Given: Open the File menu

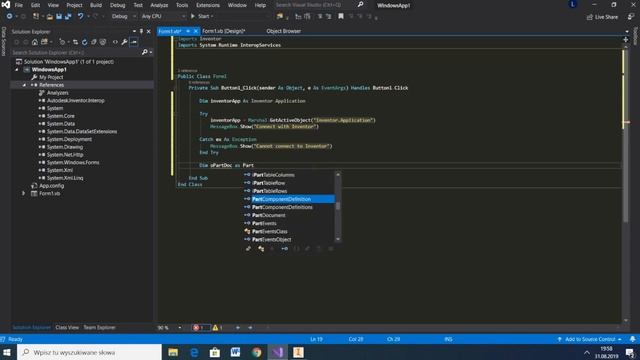Looking at the screenshot, I should pos(19,5).
